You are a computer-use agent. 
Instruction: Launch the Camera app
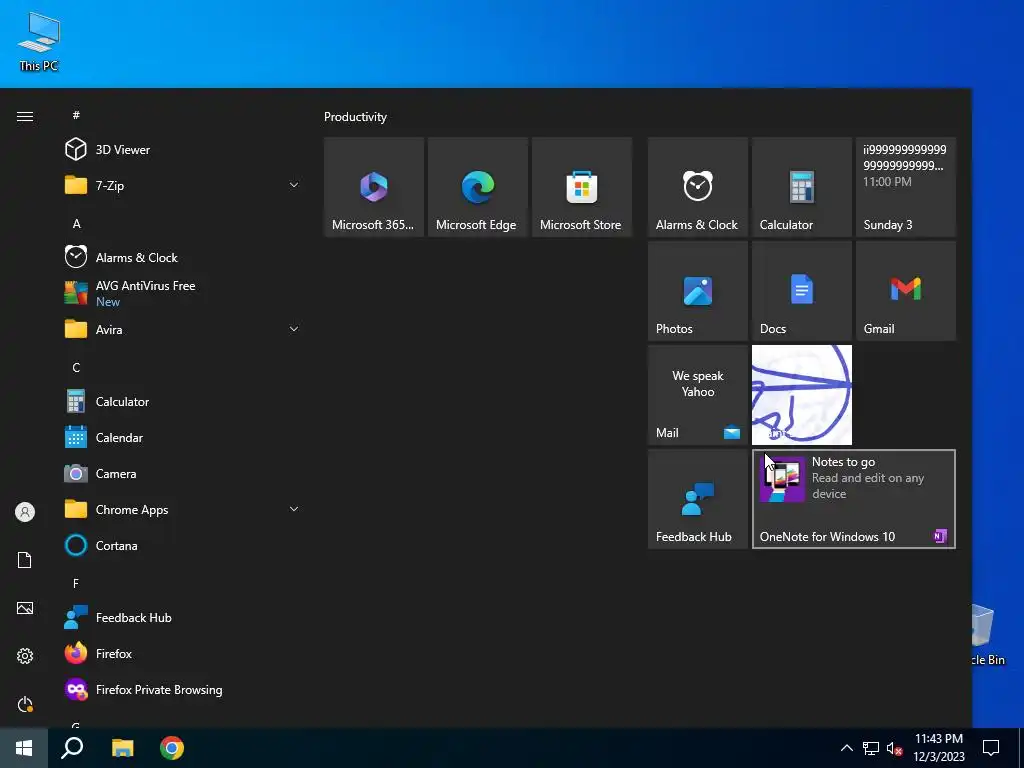pos(181,473)
